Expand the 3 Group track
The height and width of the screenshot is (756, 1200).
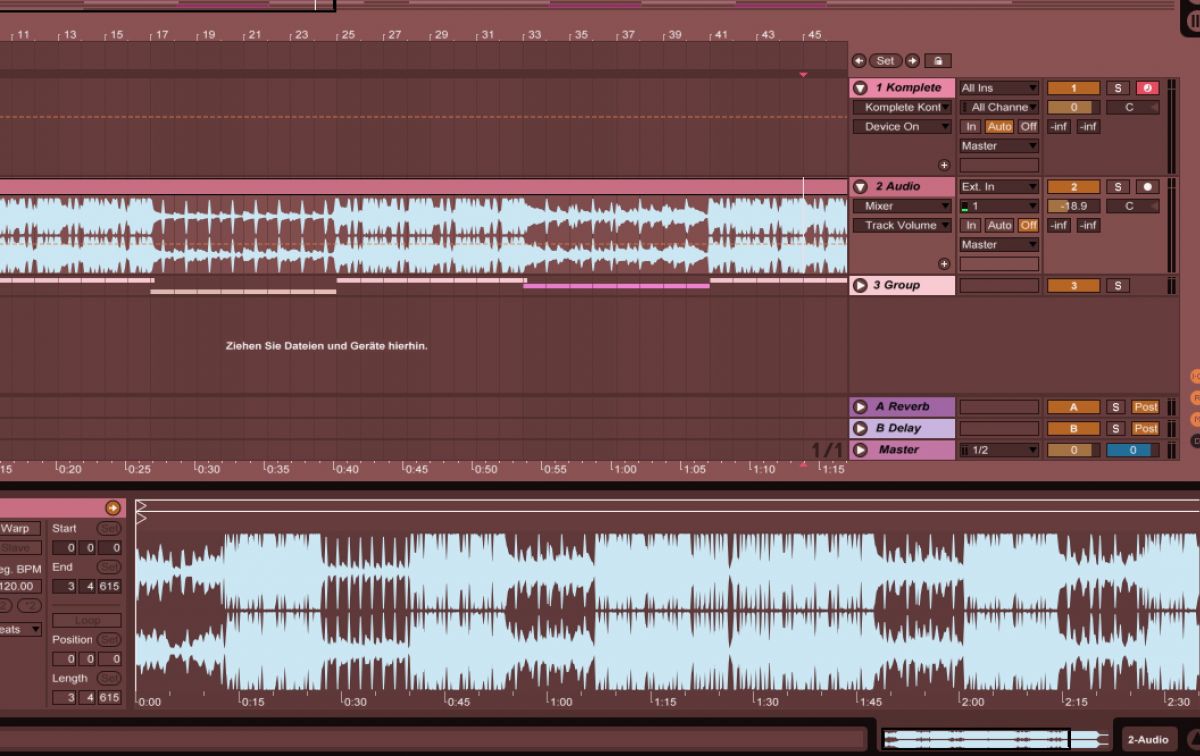pyautogui.click(x=859, y=286)
